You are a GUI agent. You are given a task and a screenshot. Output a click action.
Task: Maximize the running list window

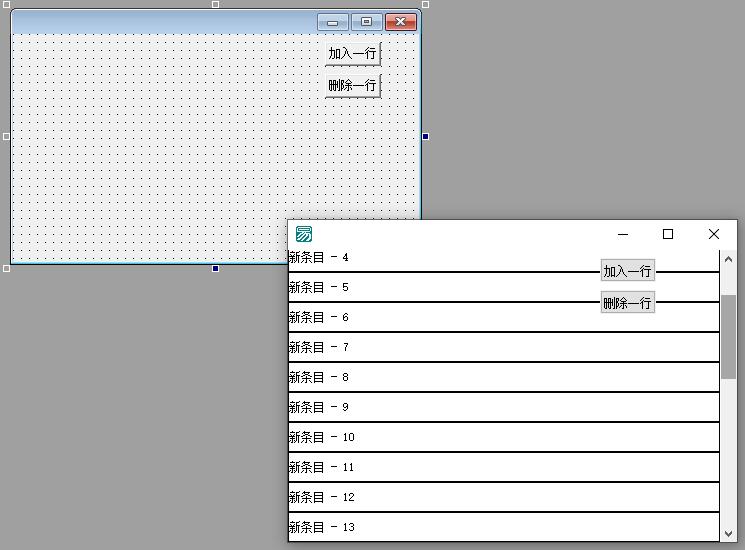tap(668, 234)
